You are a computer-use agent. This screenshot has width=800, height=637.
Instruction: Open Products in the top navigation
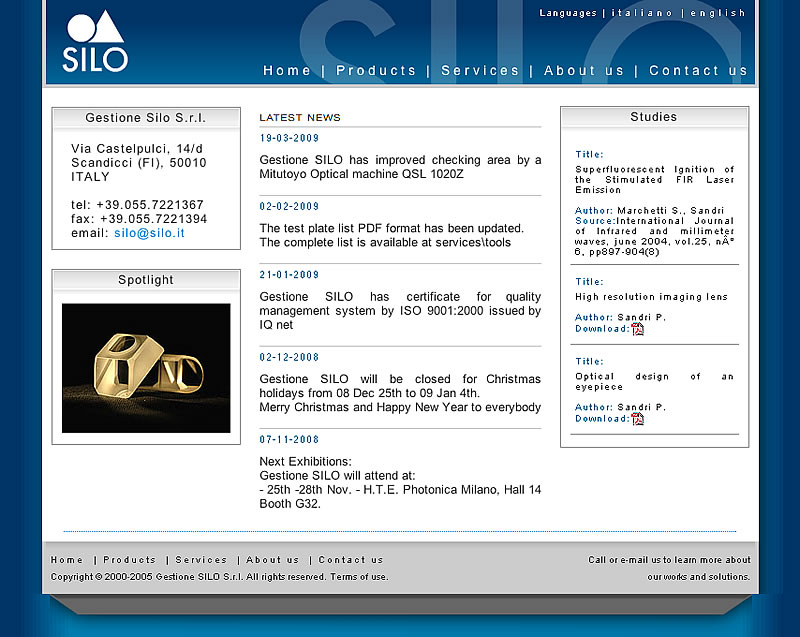(x=376, y=70)
